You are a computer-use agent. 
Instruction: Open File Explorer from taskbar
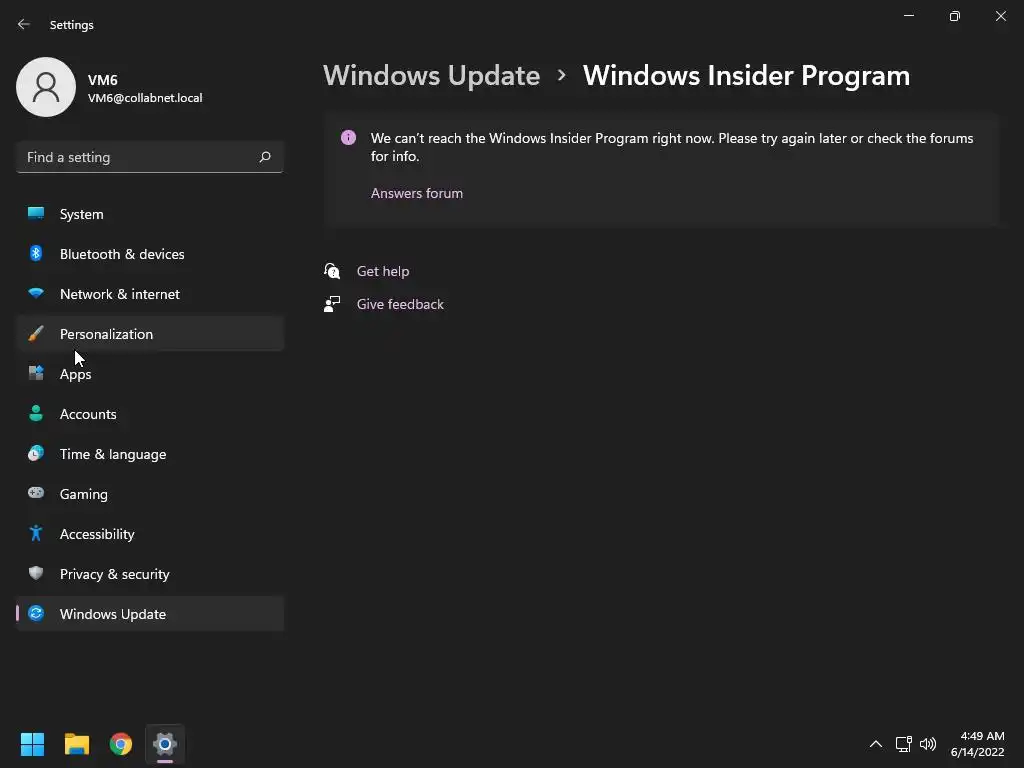pyautogui.click(x=76, y=744)
